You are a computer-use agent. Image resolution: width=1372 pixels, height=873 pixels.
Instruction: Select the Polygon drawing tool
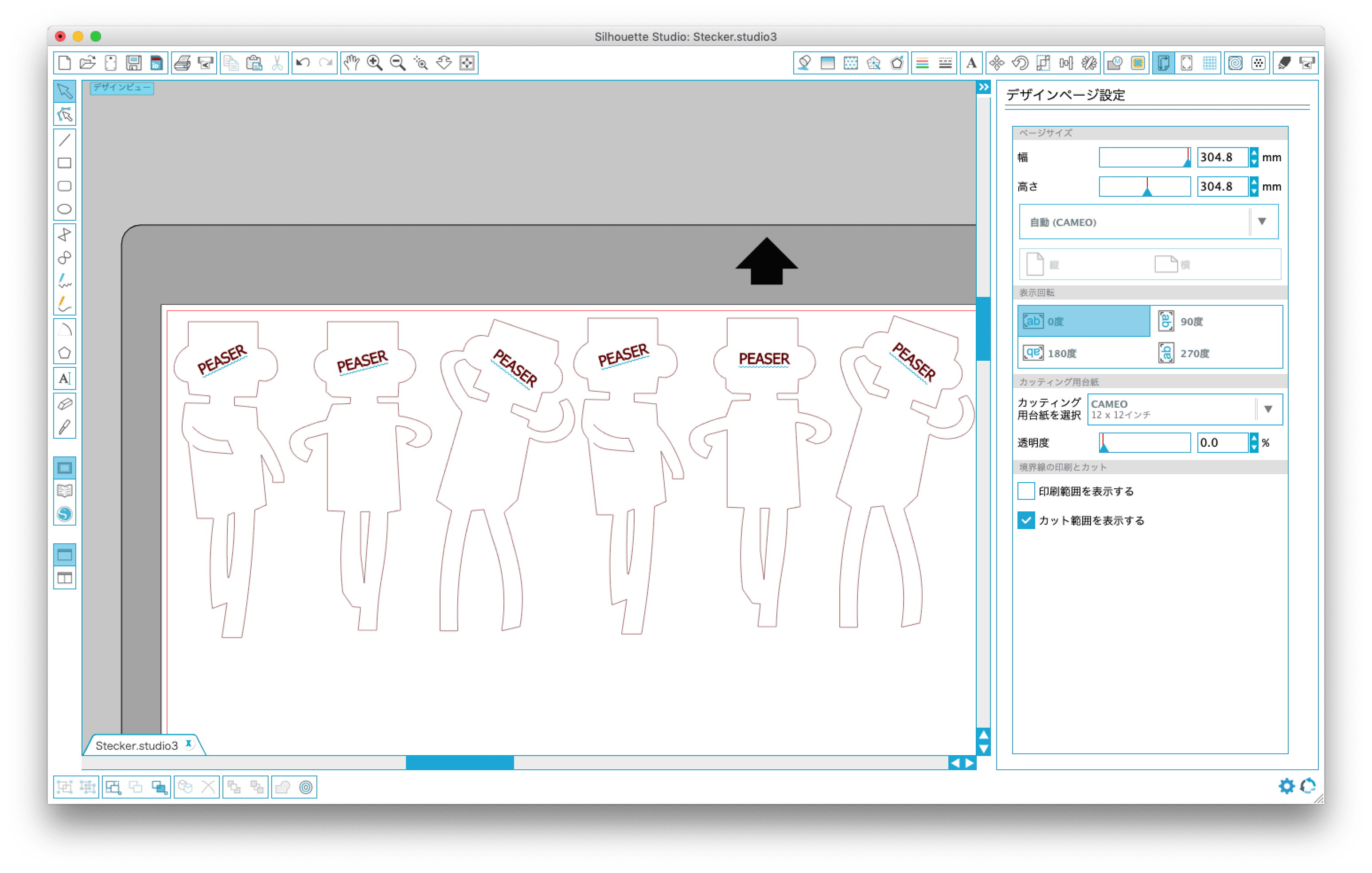[x=64, y=353]
